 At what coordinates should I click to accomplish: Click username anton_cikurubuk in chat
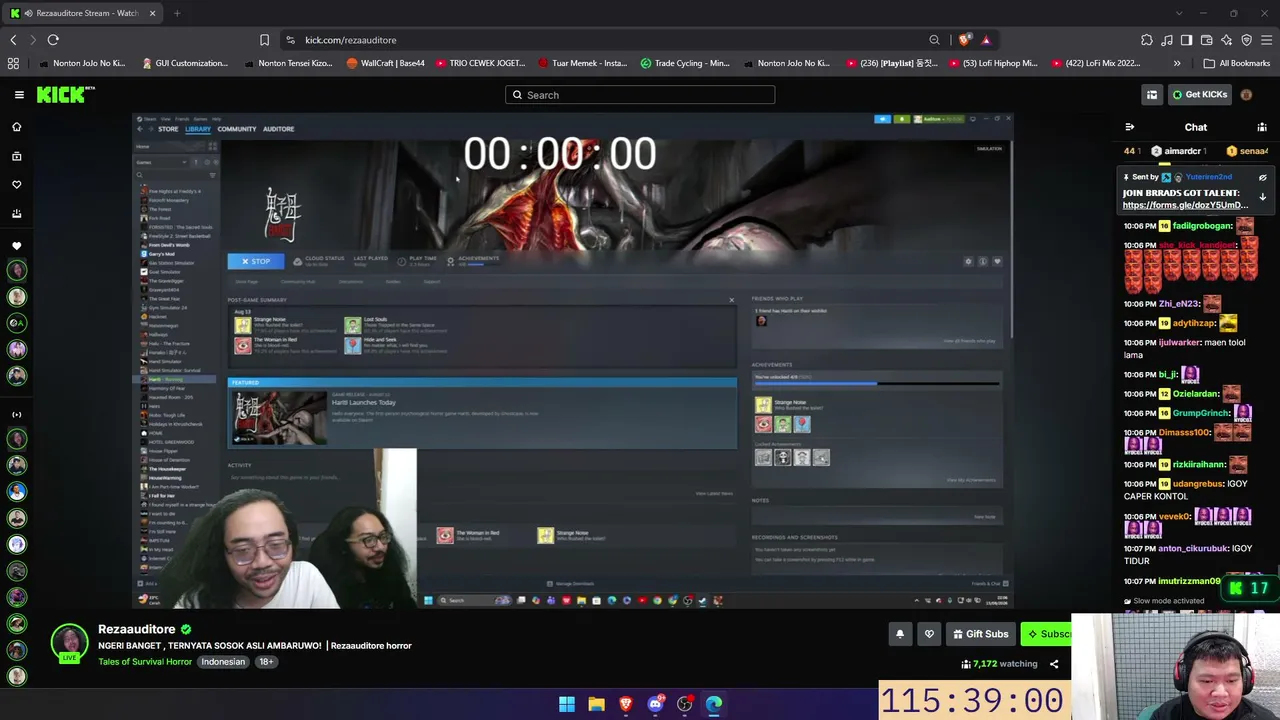[1192, 548]
